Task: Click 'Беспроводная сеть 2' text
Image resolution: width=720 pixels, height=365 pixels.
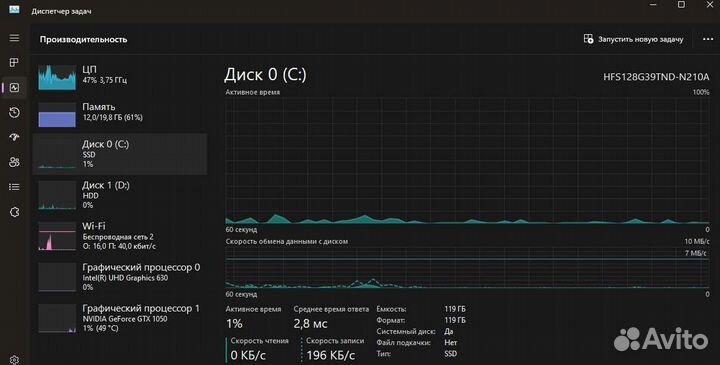Action: (x=118, y=237)
